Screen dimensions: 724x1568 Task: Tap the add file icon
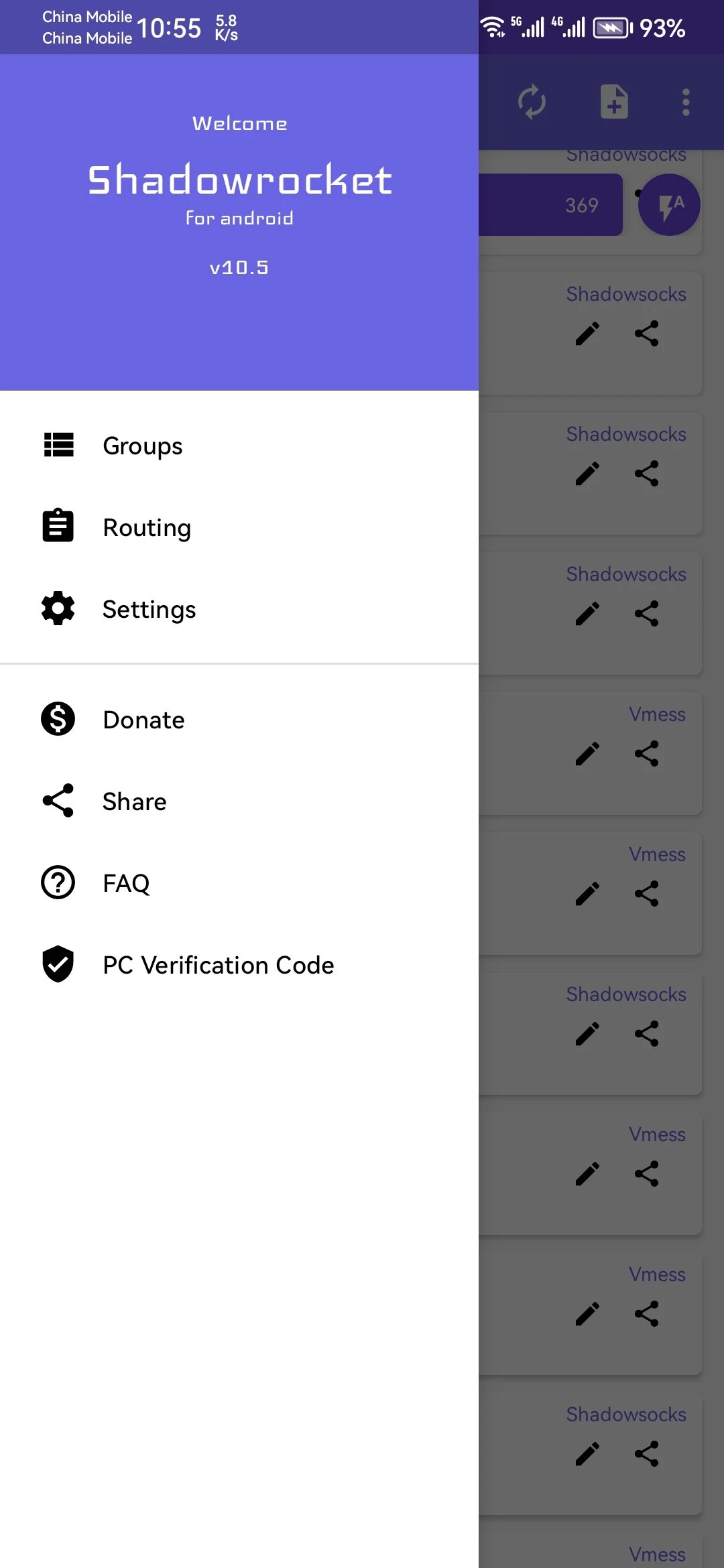614,102
